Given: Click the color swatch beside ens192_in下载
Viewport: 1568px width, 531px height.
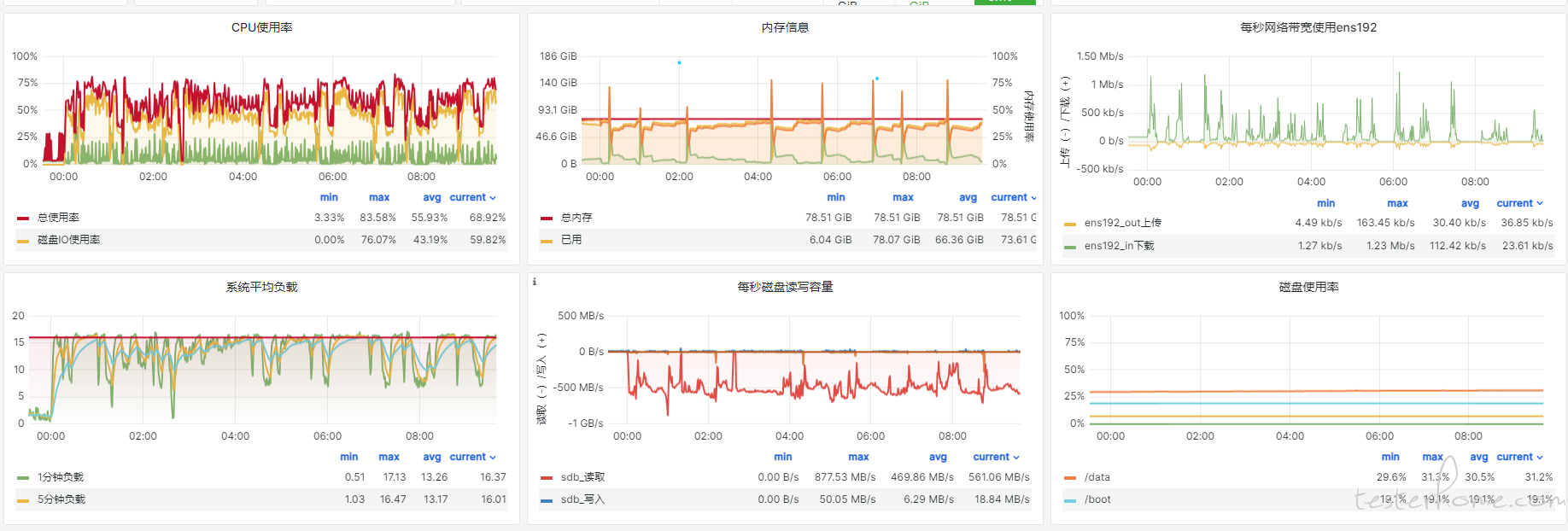Looking at the screenshot, I should coord(1070,247).
